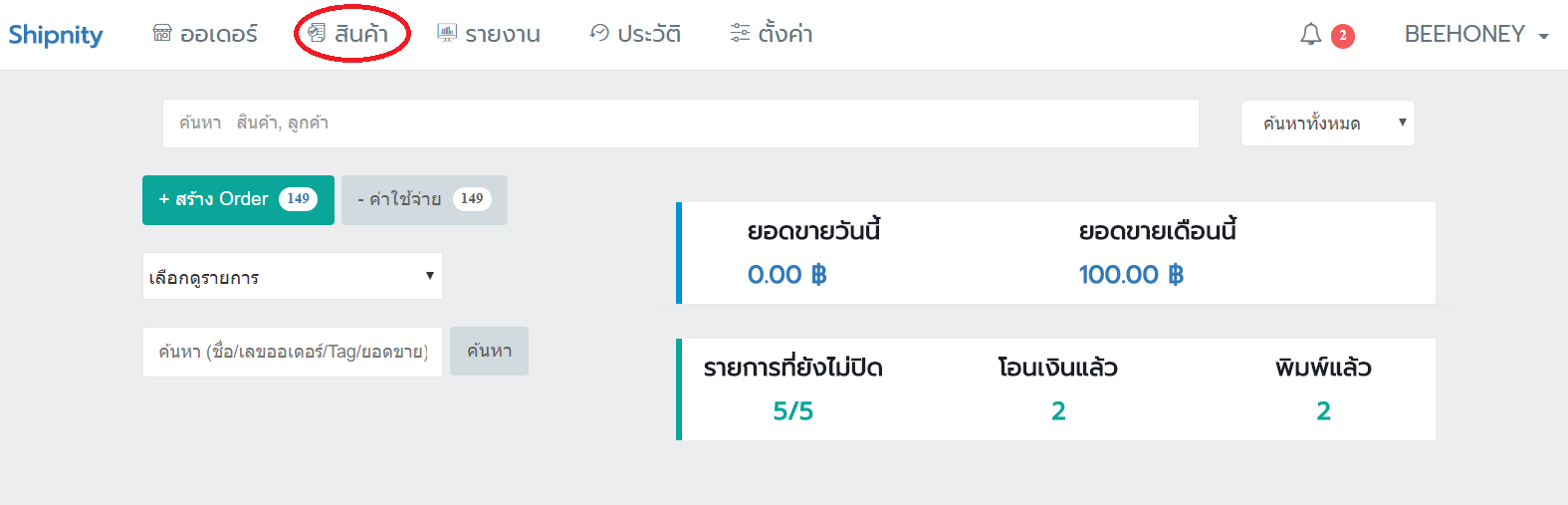Click the store icon beside ออเดอร์
Viewport: 1568px width, 505px height.
click(x=162, y=33)
